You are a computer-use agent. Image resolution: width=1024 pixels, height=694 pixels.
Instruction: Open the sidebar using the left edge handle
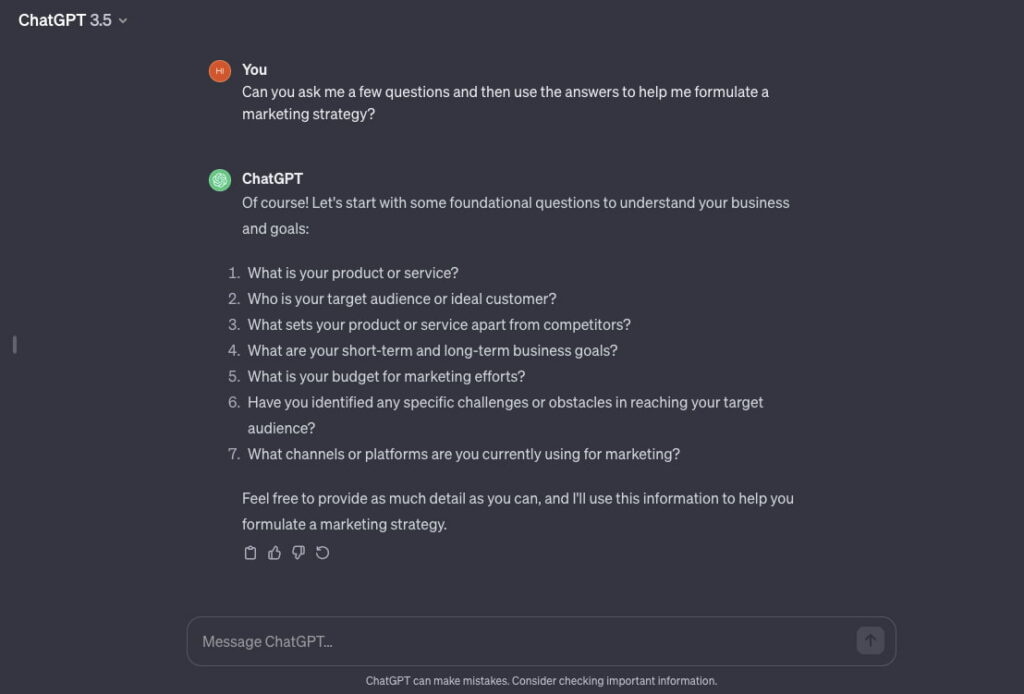tap(14, 344)
